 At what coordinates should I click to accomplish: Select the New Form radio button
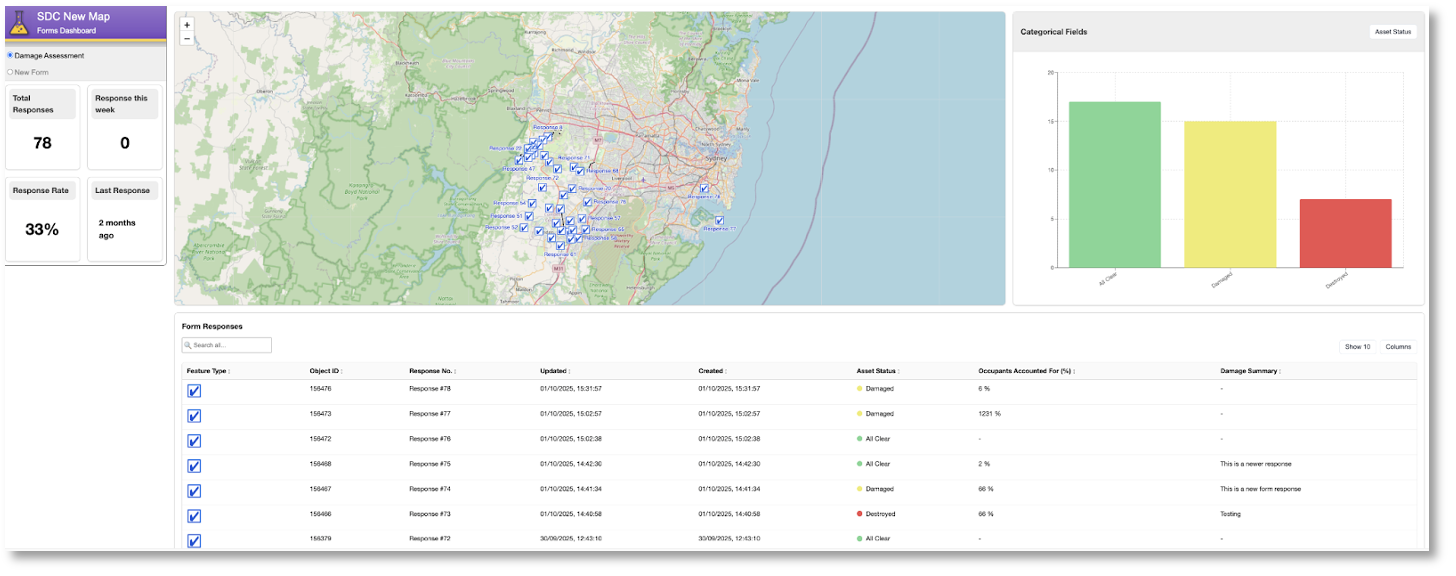(x=10, y=72)
